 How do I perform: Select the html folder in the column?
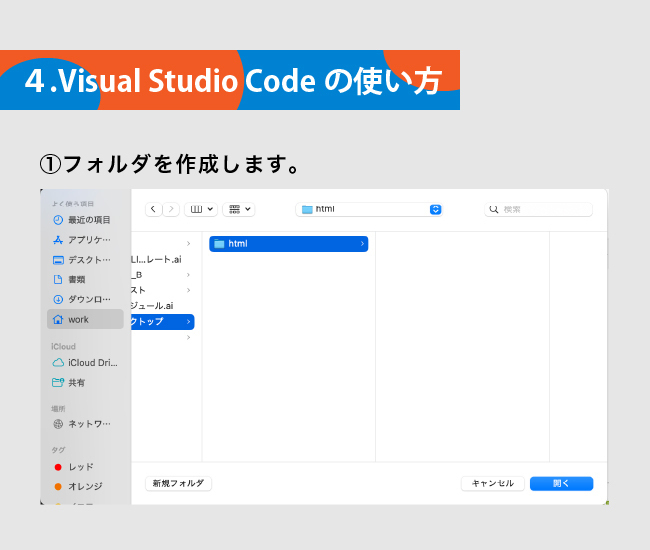pyautogui.click(x=289, y=244)
